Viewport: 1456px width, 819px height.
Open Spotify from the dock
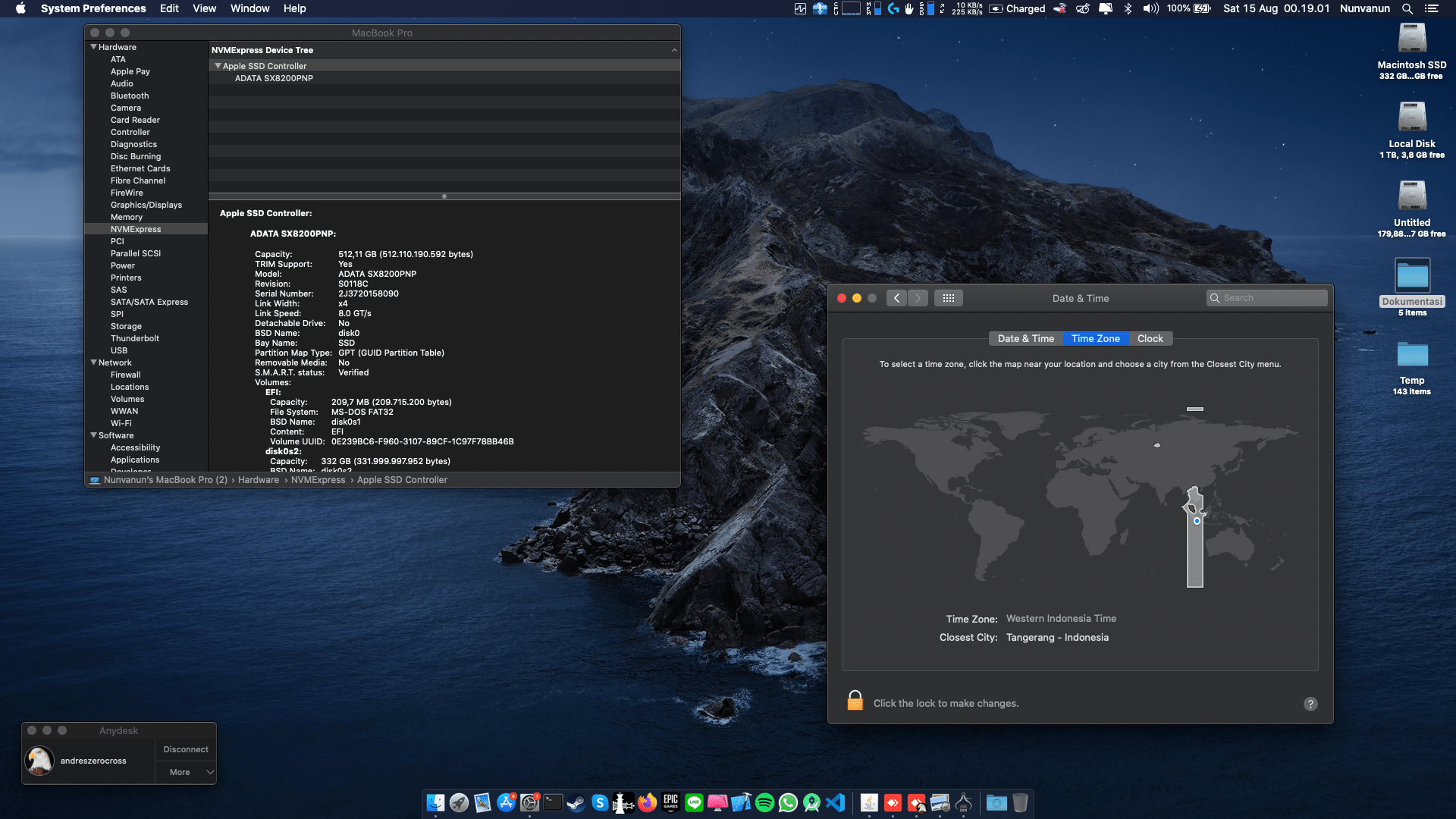click(764, 802)
